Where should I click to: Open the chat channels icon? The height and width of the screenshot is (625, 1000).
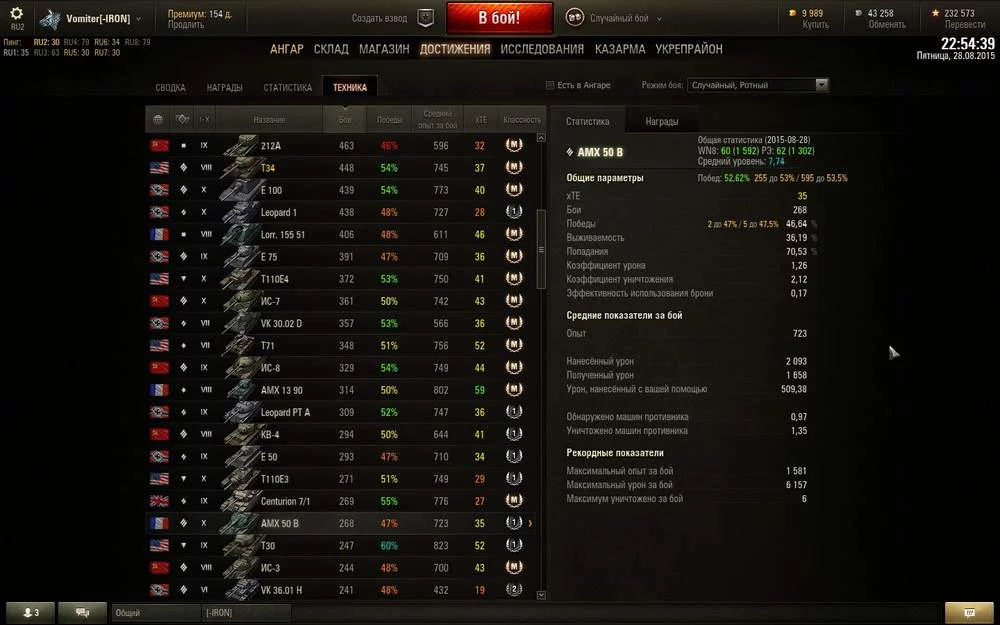pyautogui.click(x=82, y=613)
